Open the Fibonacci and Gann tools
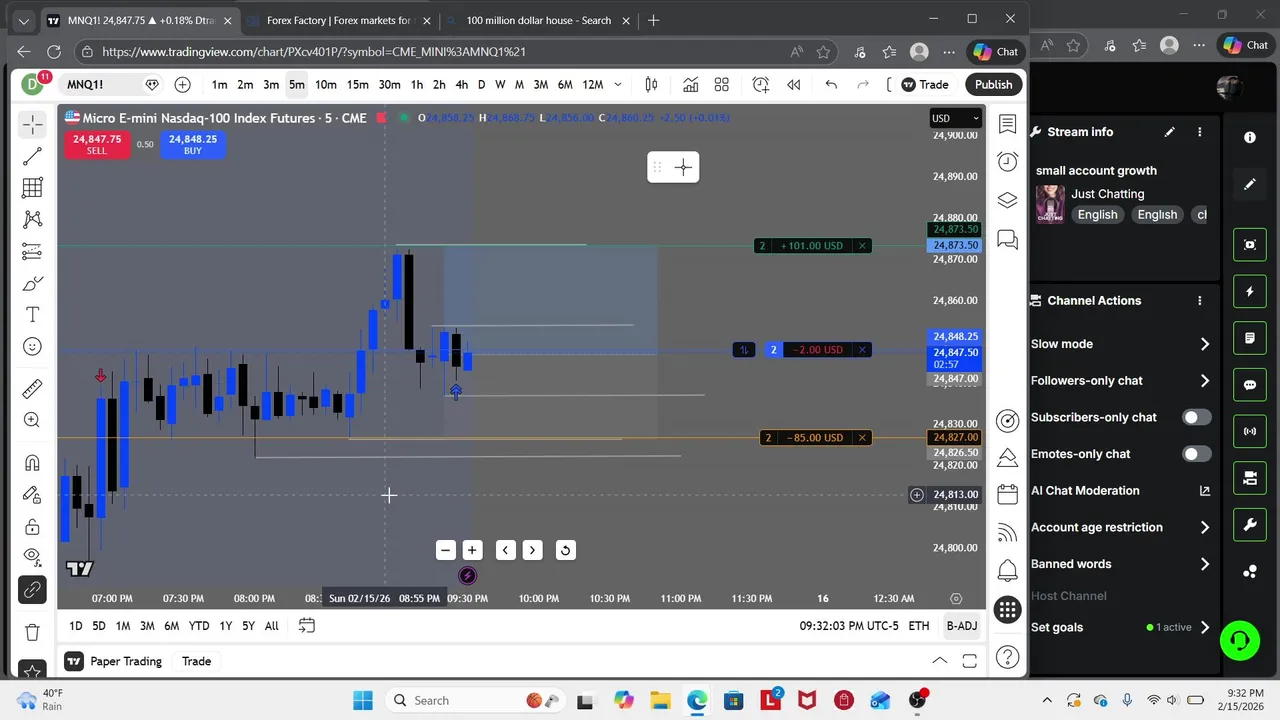Viewport: 1280px width, 720px height. point(32,188)
